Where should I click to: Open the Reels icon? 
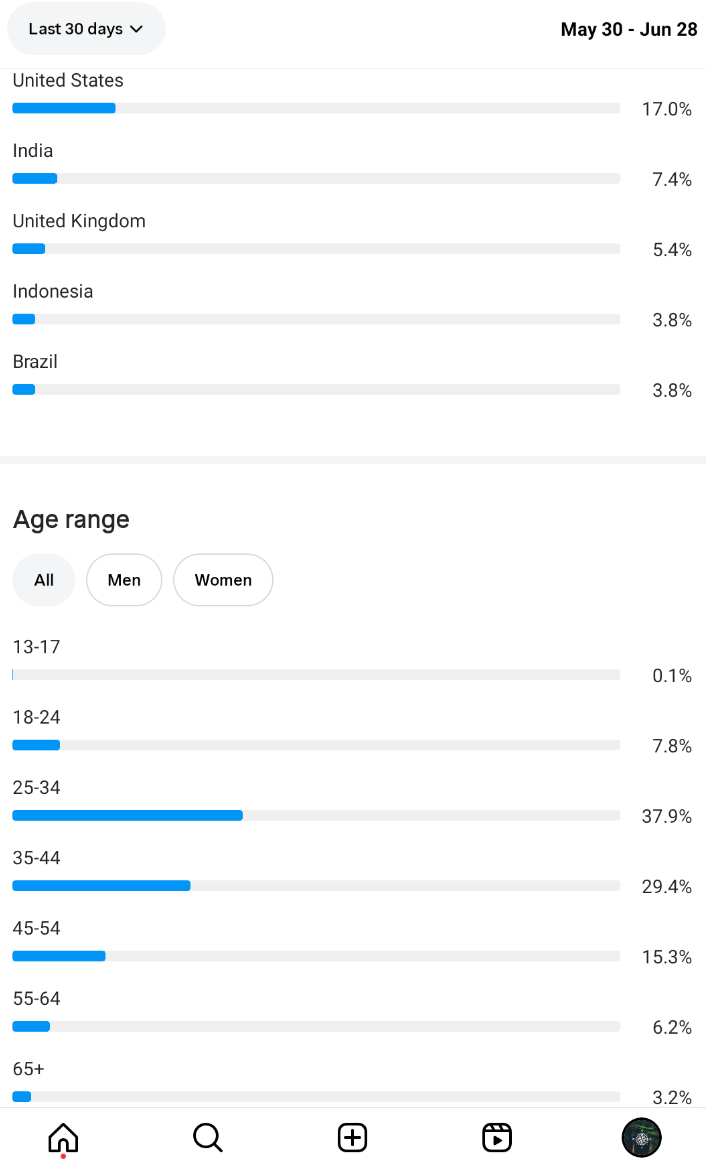(497, 1138)
